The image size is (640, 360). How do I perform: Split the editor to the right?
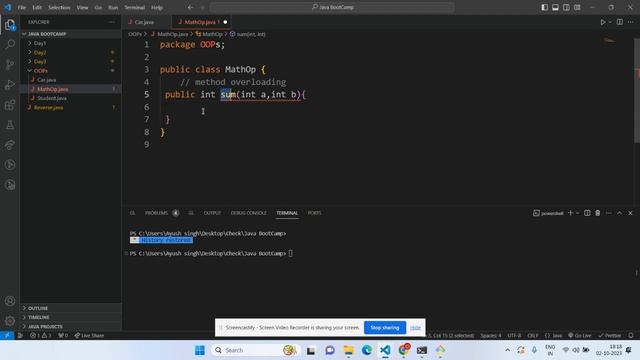point(620,22)
